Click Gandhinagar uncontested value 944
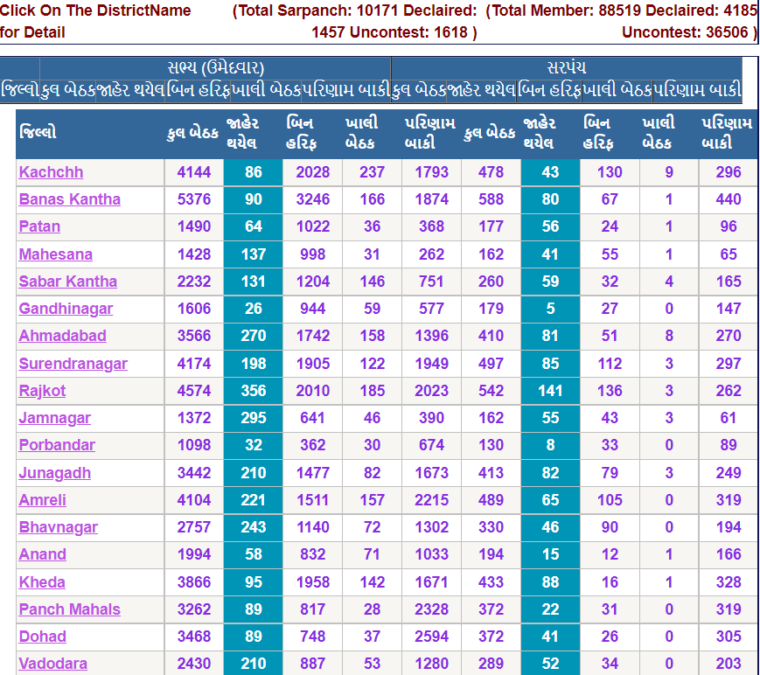The width and height of the screenshot is (760, 675). tap(313, 308)
